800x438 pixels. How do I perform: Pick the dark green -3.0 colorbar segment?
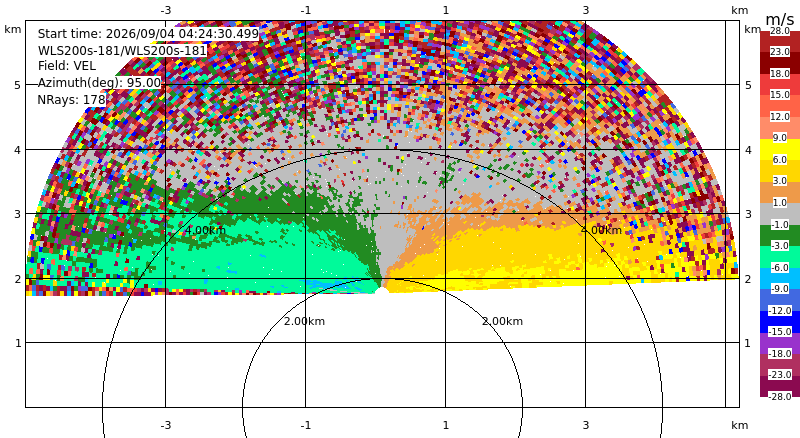point(780,235)
